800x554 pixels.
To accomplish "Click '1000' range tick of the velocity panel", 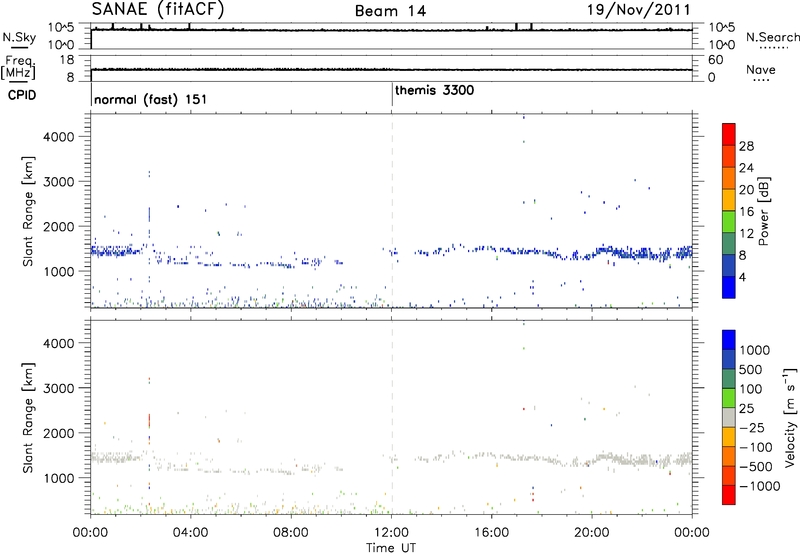I will pyautogui.click(x=59, y=478).
